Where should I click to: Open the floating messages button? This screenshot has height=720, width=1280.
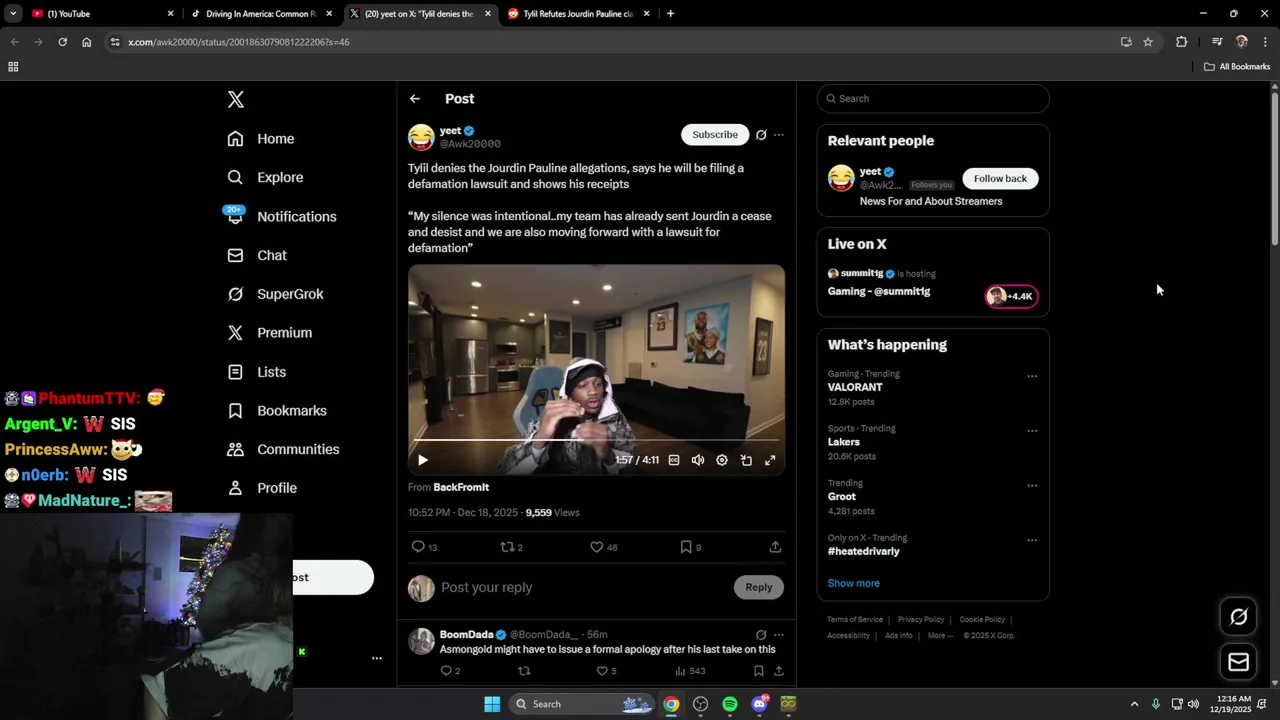coord(1239,662)
